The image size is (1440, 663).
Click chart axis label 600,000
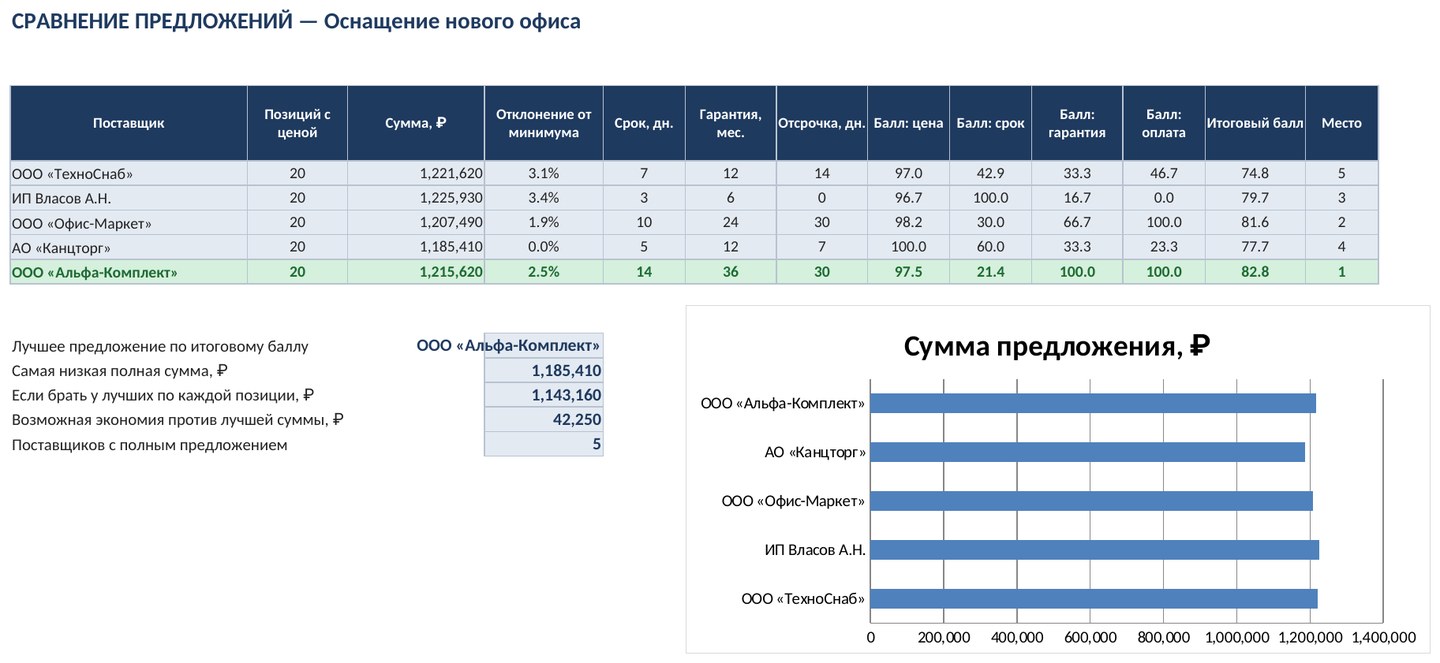point(1090,637)
